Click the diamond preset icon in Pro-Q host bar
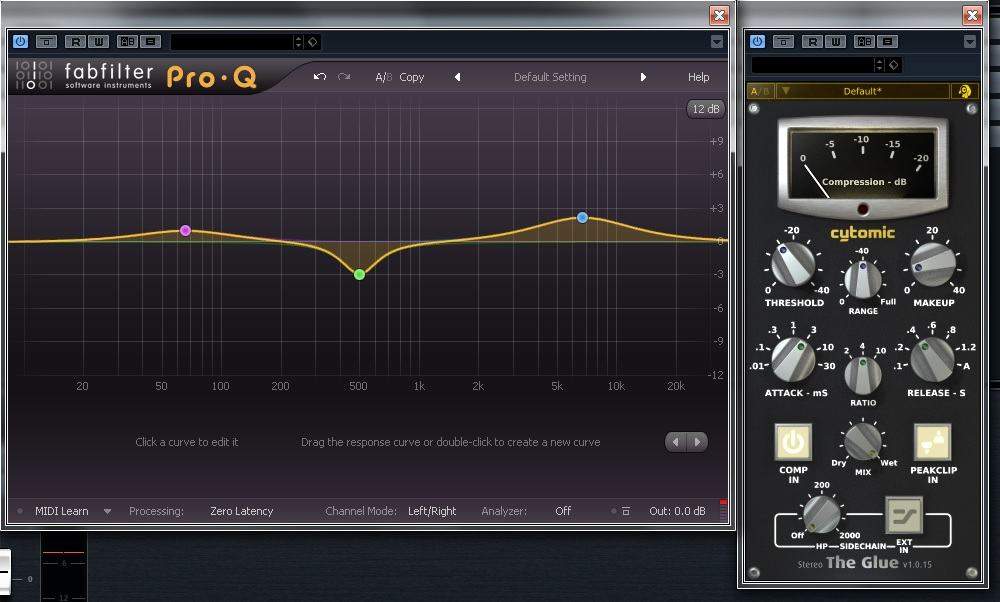The height and width of the screenshot is (602, 1000). (x=313, y=42)
